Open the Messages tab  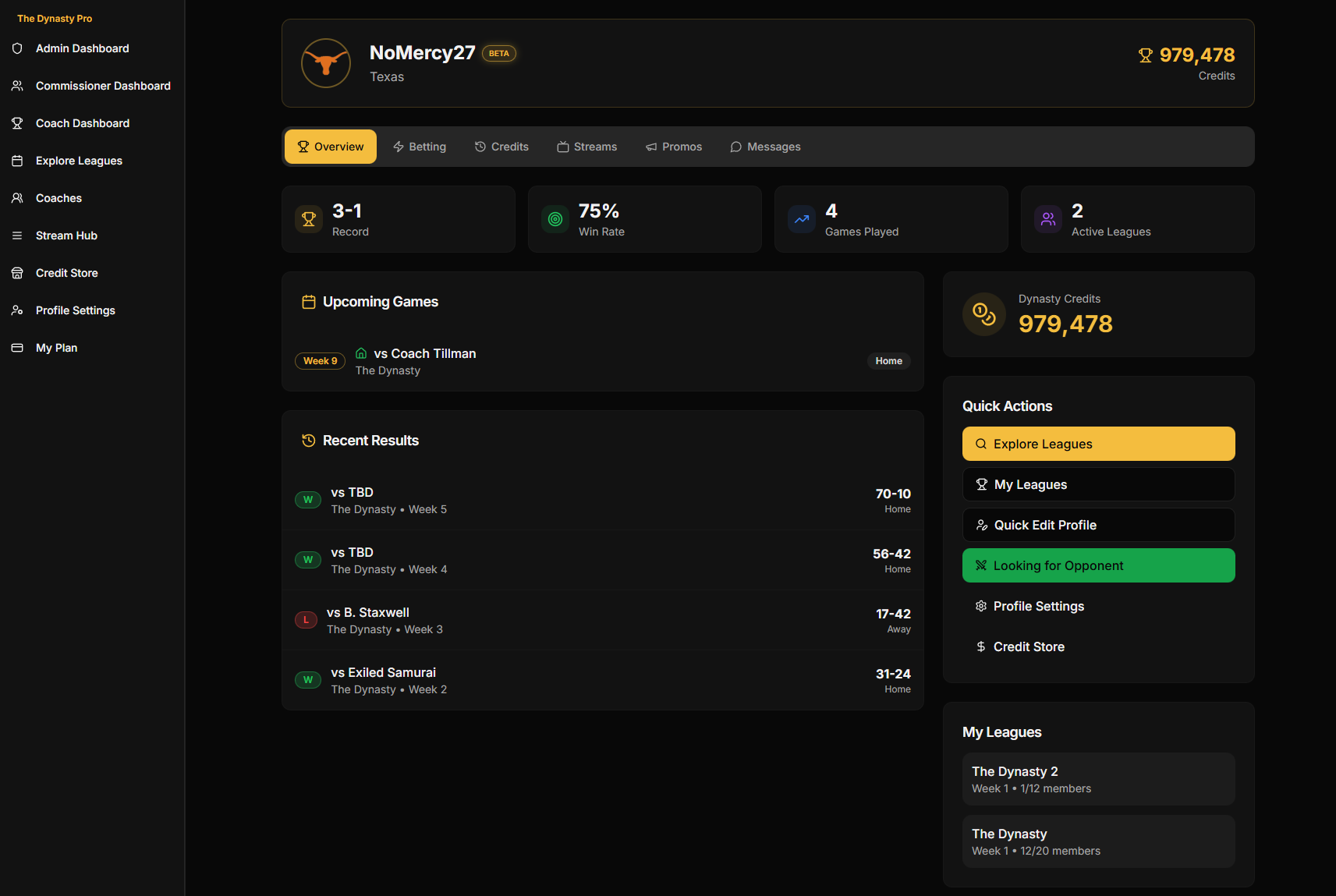[765, 146]
